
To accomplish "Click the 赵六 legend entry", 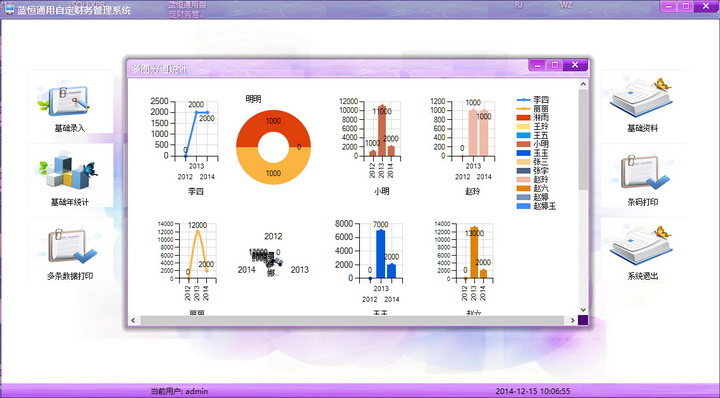I will (x=533, y=189).
